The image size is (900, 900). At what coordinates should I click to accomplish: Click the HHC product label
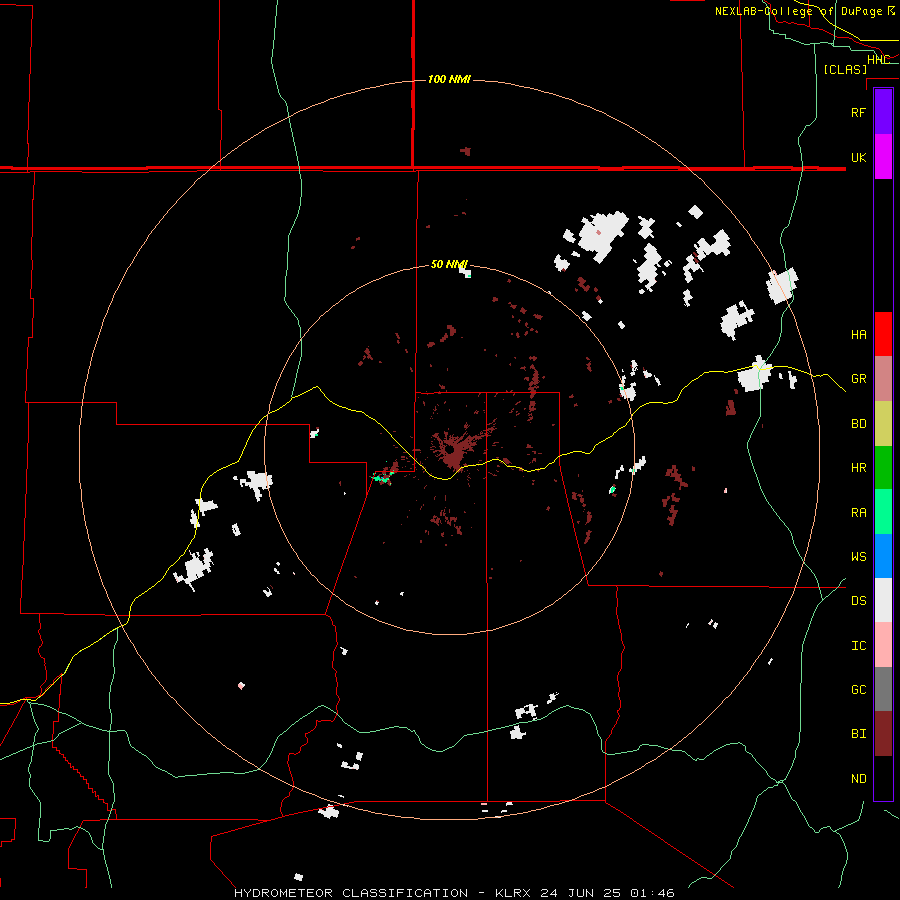pyautogui.click(x=878, y=60)
